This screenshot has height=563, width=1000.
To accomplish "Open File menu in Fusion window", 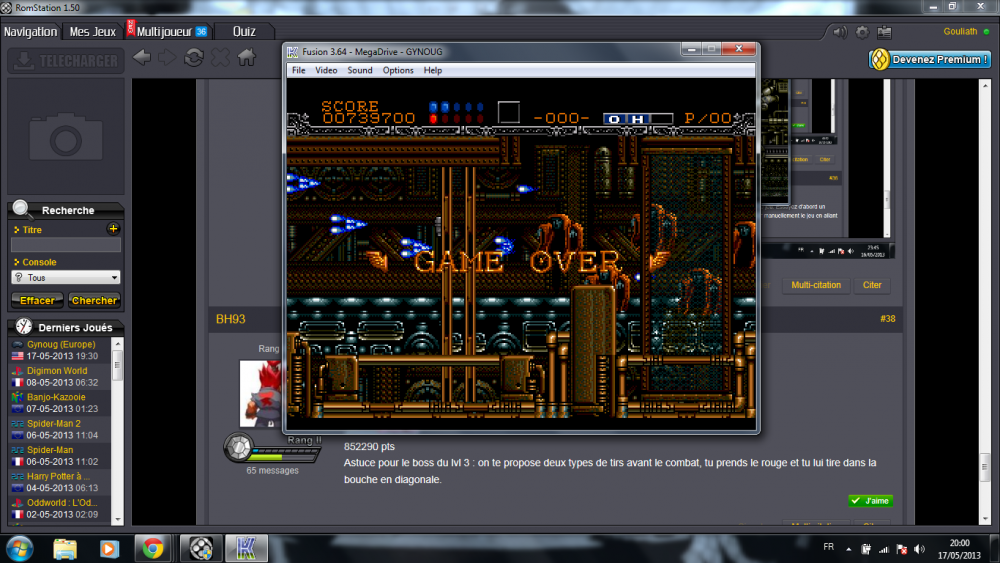I will click(298, 70).
